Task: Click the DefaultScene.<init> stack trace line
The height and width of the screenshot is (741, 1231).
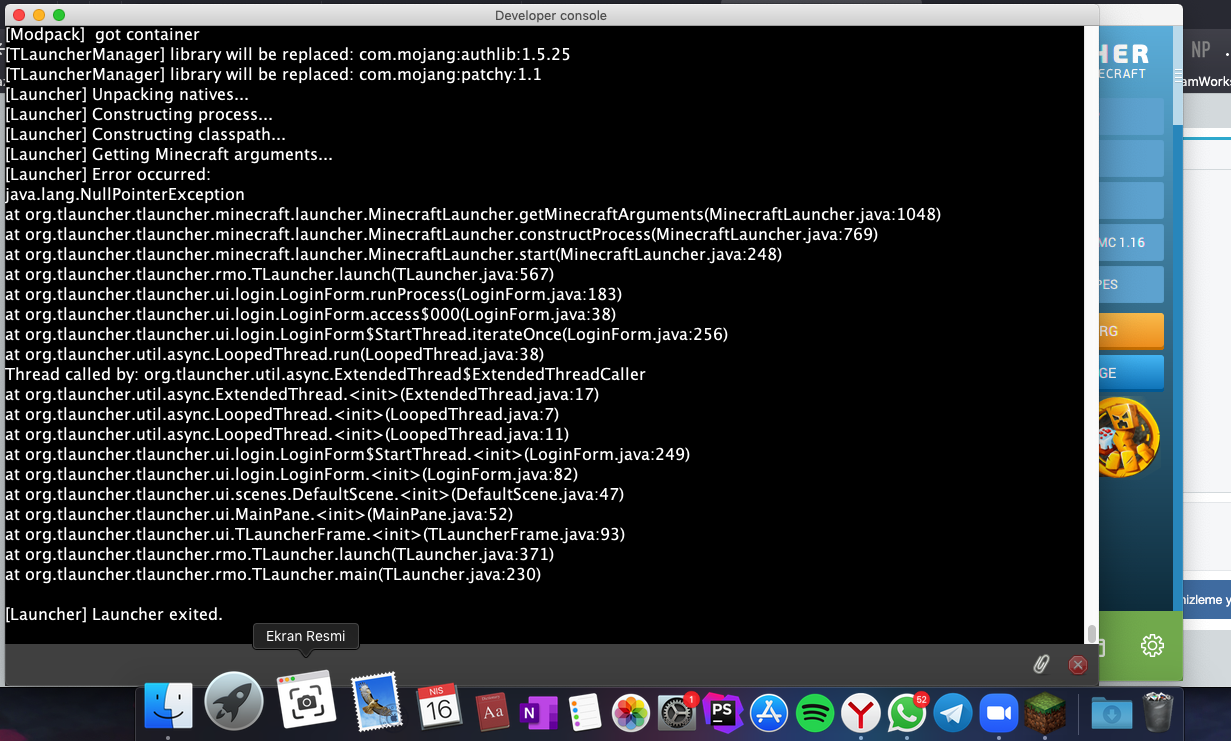Action: (315, 494)
